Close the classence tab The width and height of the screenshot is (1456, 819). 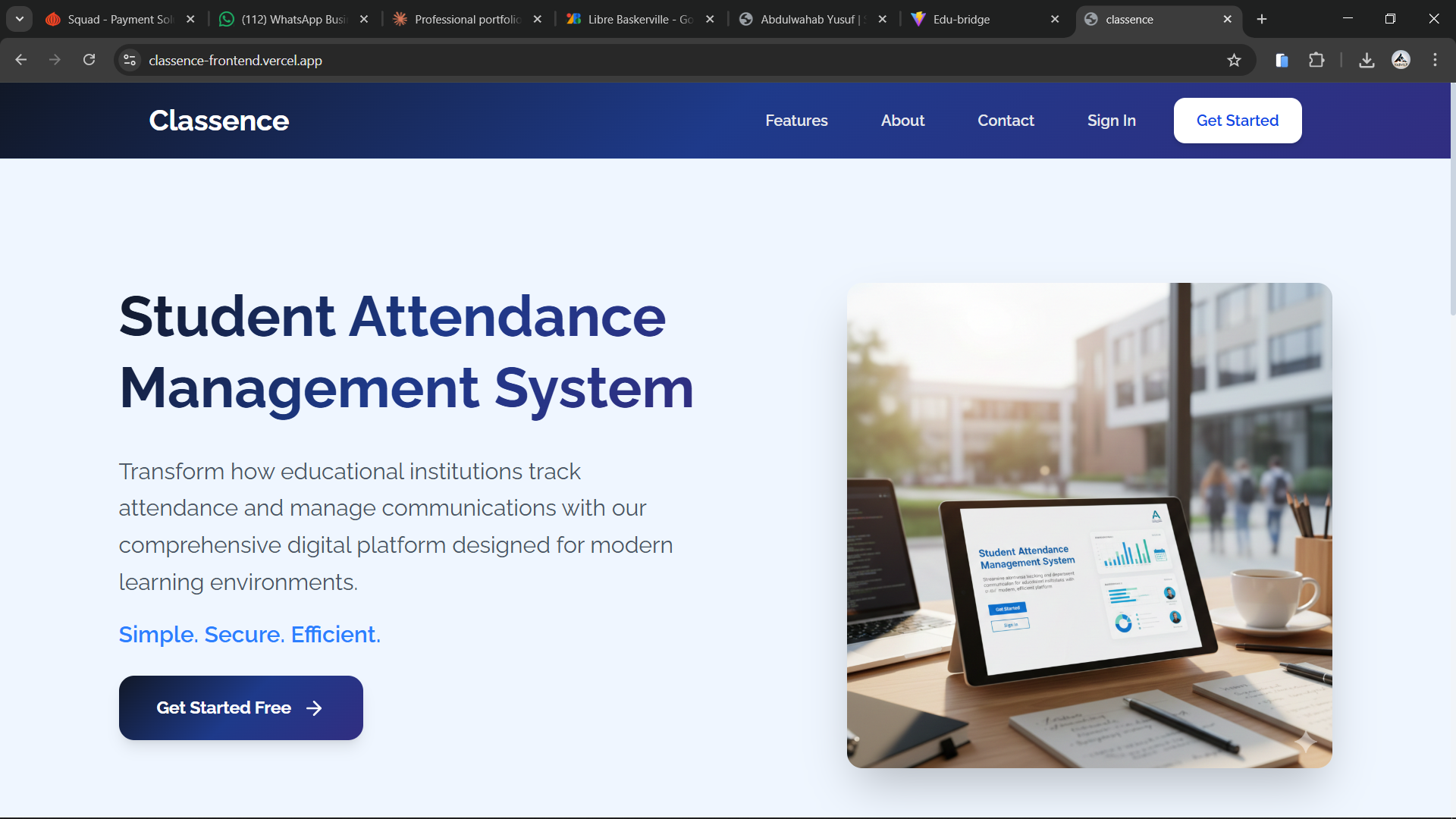[x=1227, y=19]
